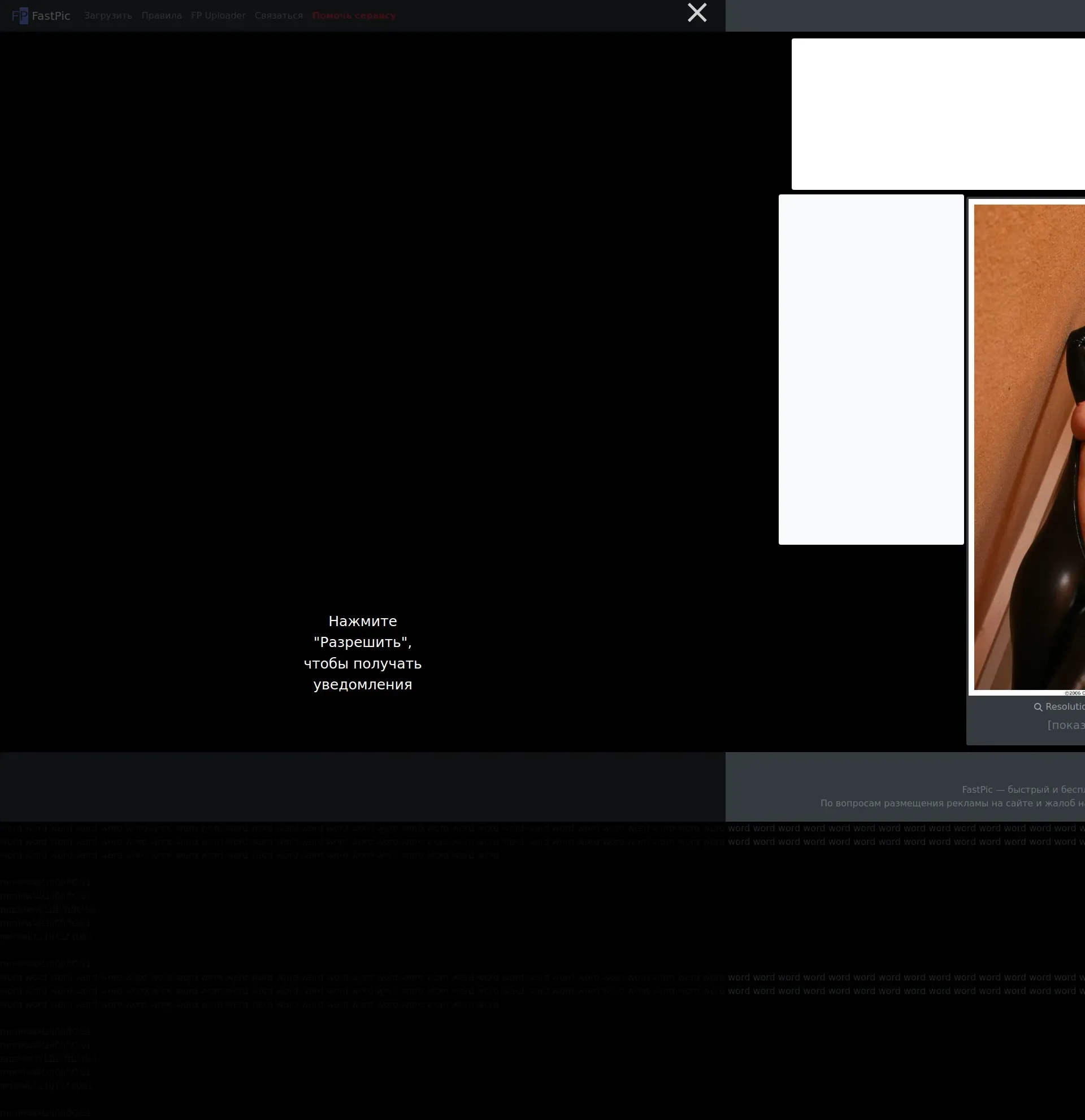This screenshot has height=1120, width=1085.
Task: Click the FP logo icon
Action: click(x=19, y=15)
